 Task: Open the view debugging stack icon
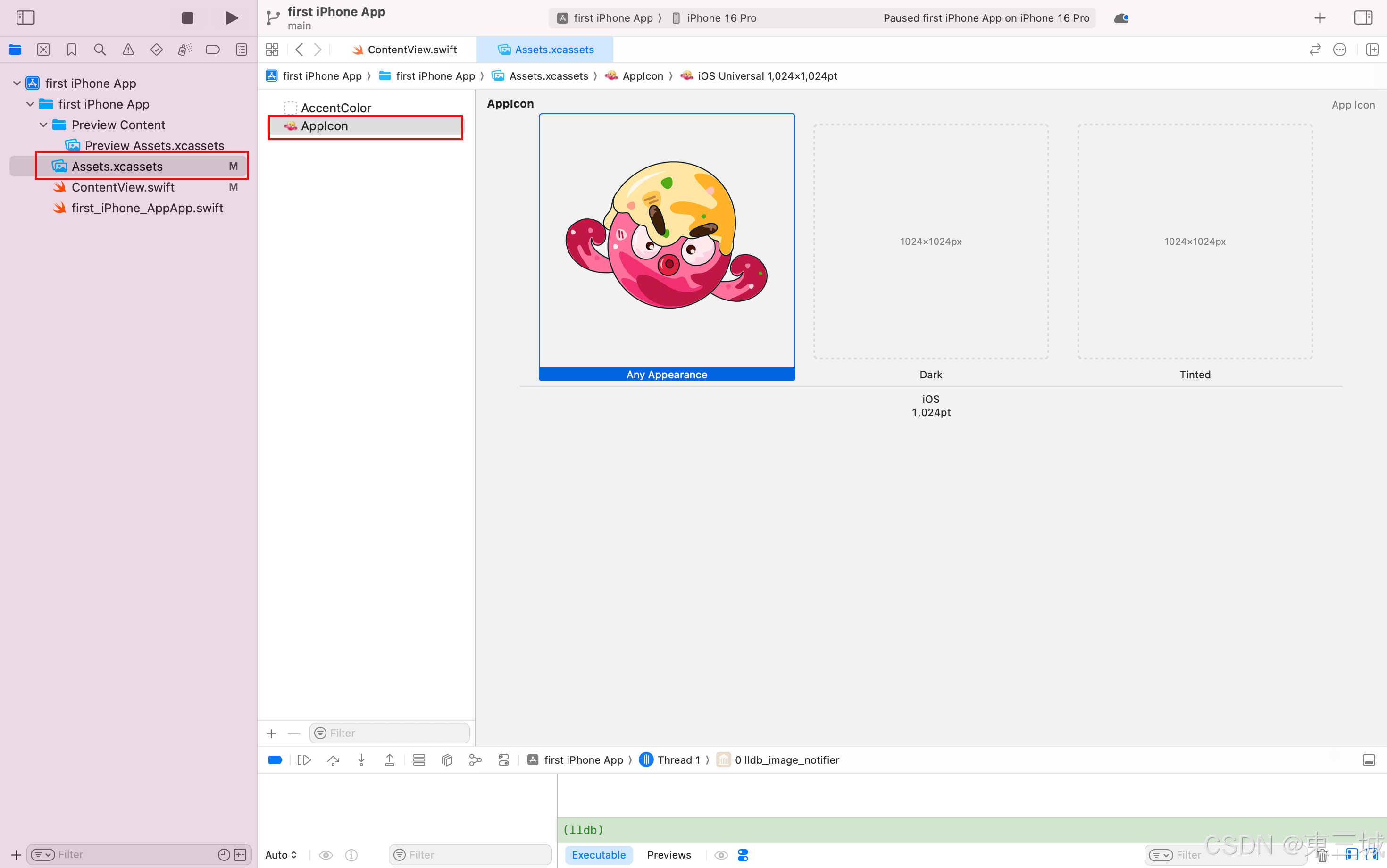[419, 760]
